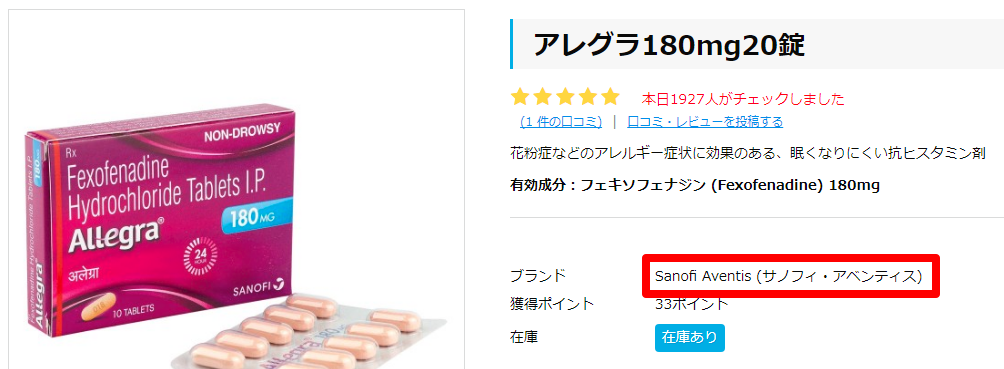Click the first yellow rating star
The width and height of the screenshot is (1004, 369).
click(520, 97)
